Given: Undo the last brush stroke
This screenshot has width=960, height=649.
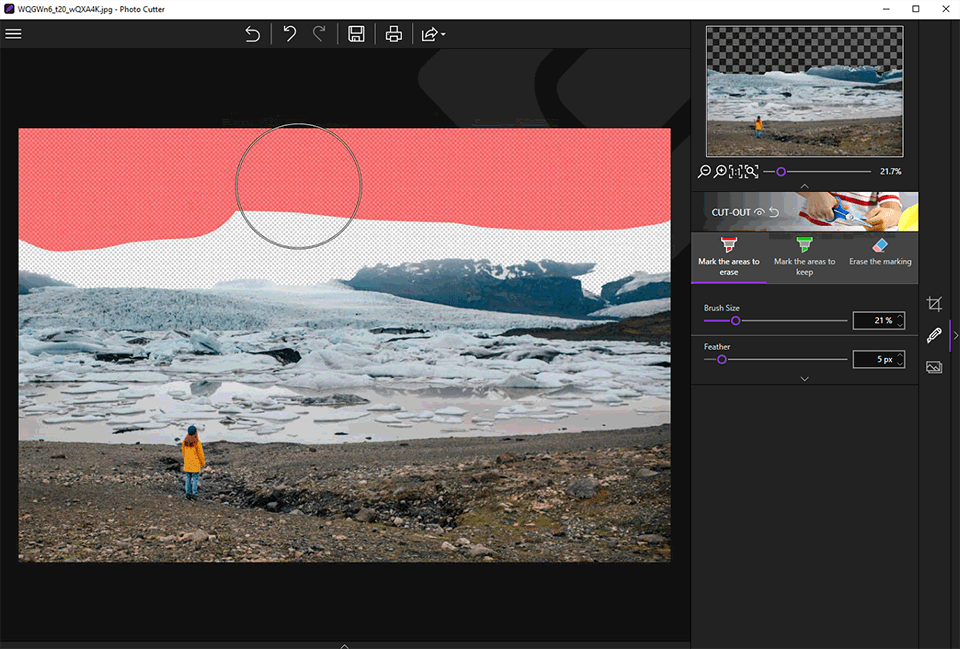Looking at the screenshot, I should (290, 34).
